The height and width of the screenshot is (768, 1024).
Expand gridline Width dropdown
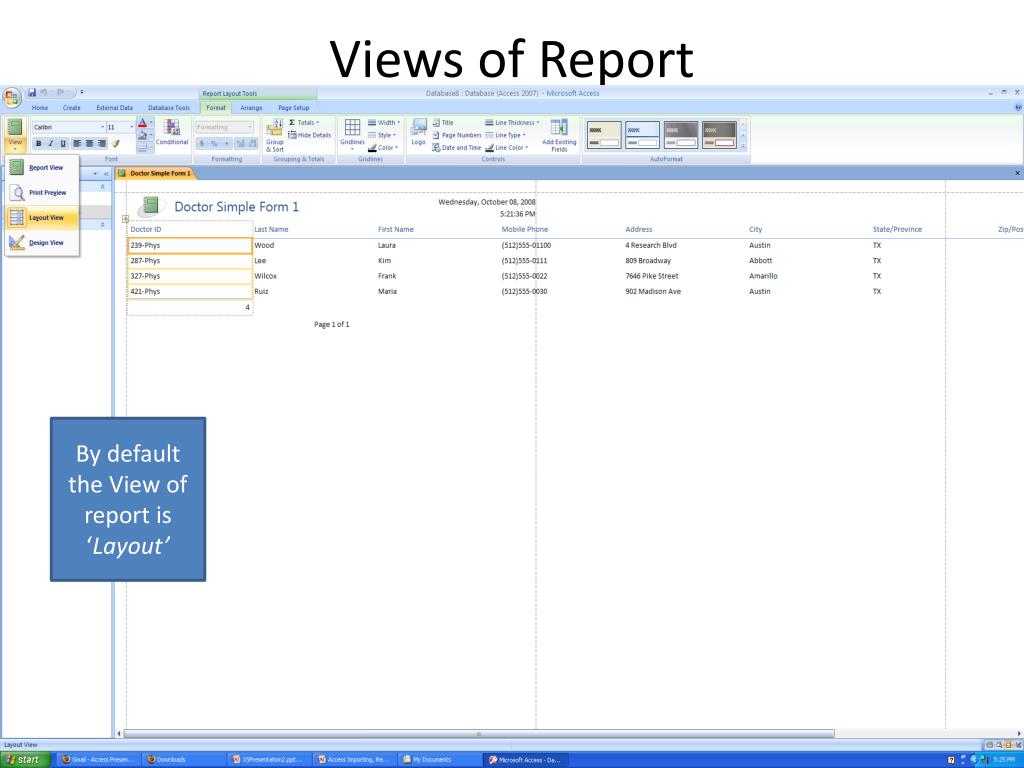coord(384,123)
